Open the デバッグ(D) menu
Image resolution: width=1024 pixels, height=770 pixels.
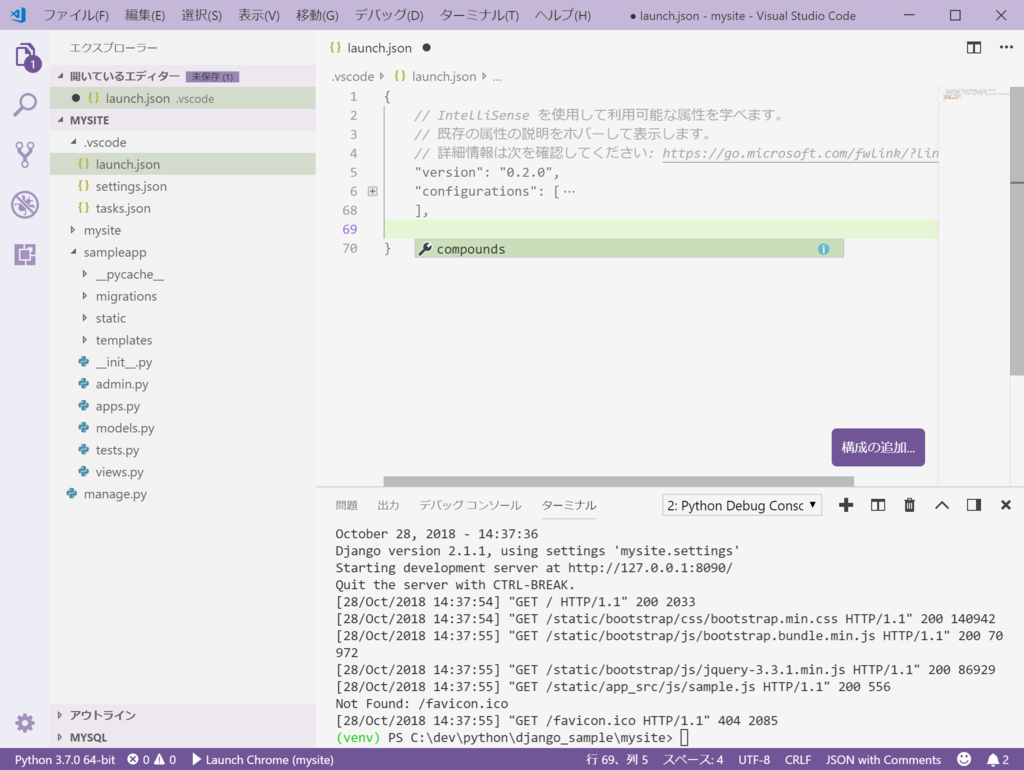click(389, 15)
